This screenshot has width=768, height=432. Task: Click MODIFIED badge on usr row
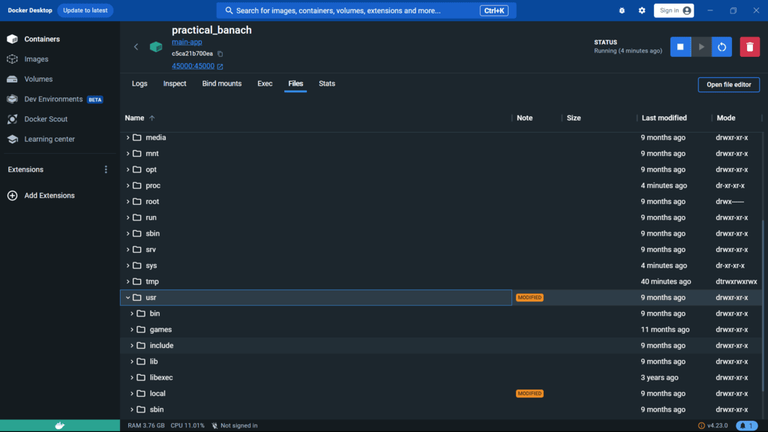529,297
